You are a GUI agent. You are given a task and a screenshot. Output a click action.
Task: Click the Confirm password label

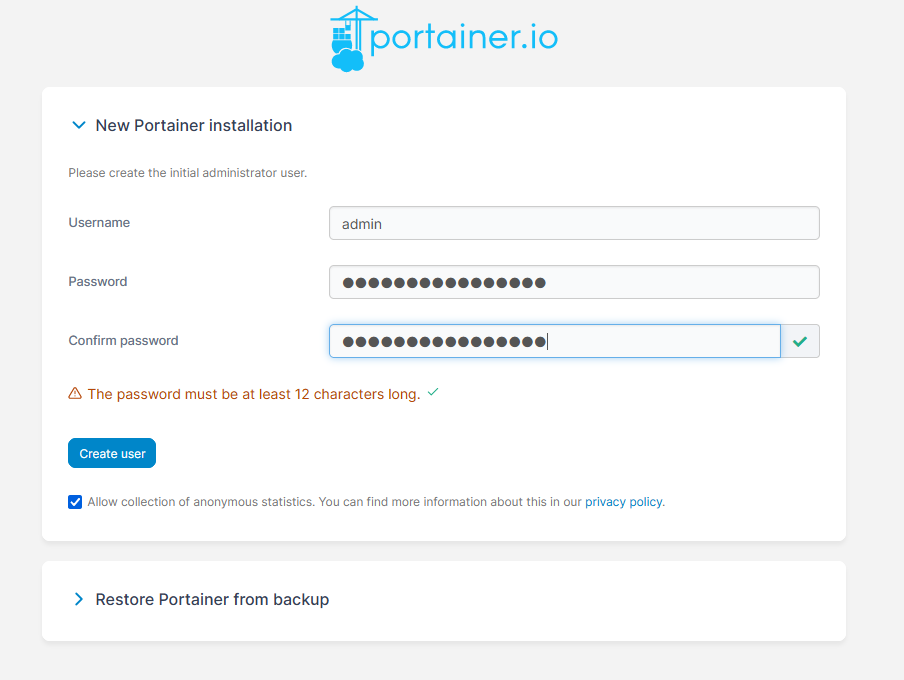pos(123,341)
